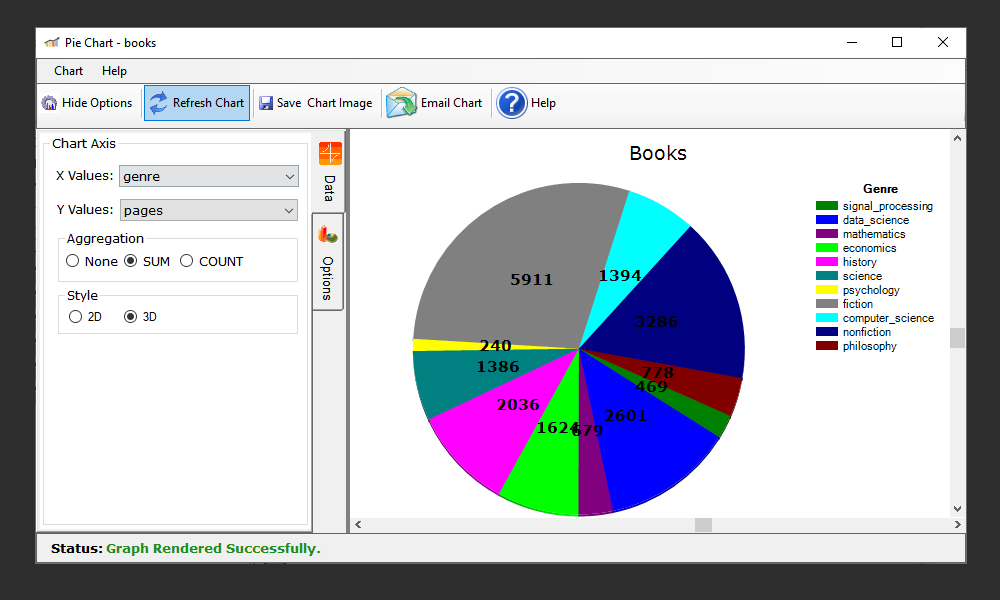Switch to the Data vertical tab
This screenshot has width=1000, height=600.
coord(329,172)
